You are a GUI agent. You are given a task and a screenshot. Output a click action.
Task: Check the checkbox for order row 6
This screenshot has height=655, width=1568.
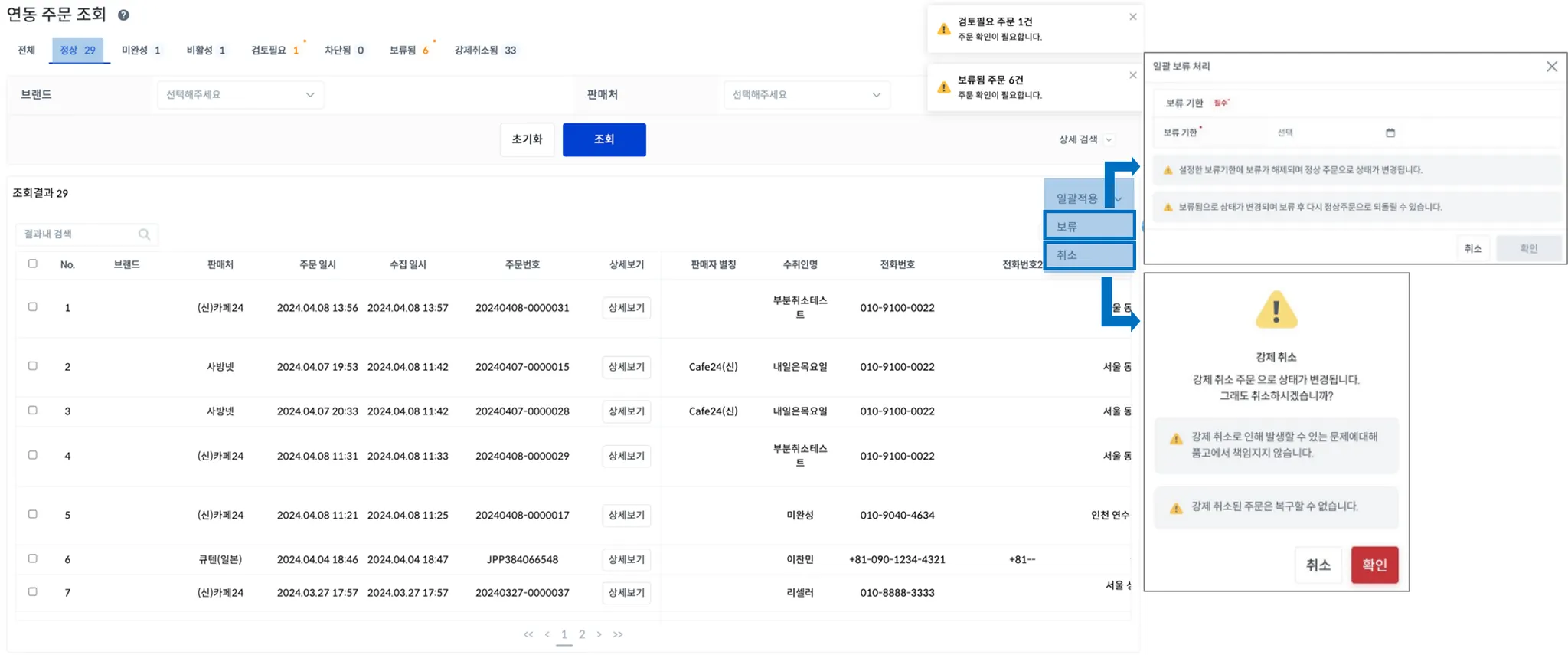coord(32,558)
